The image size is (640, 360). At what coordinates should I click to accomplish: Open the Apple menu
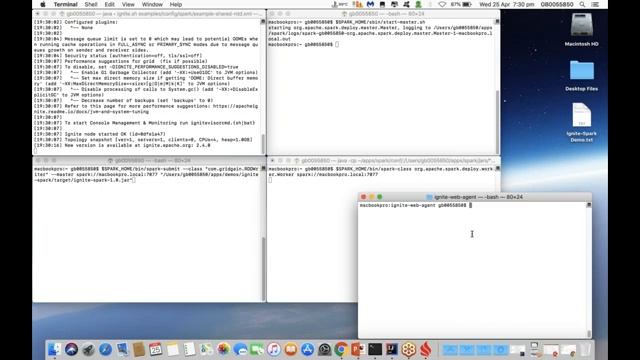tap(43, 4)
